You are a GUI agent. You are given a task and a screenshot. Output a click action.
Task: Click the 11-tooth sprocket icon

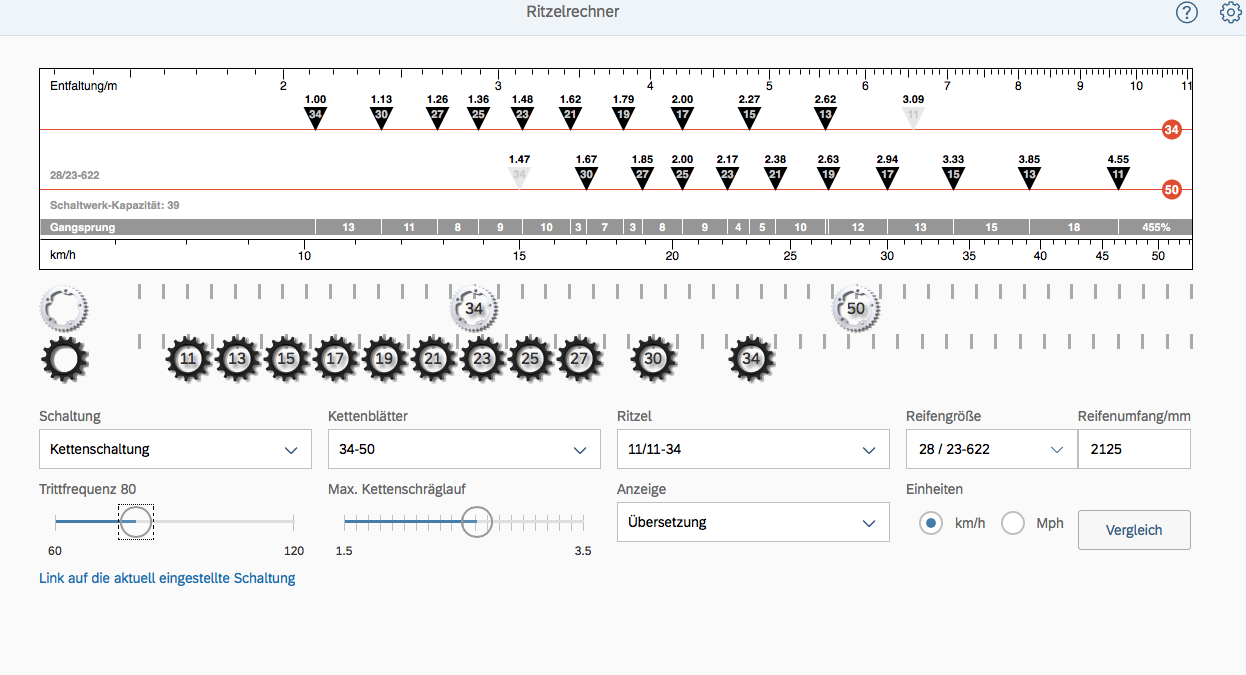[189, 359]
